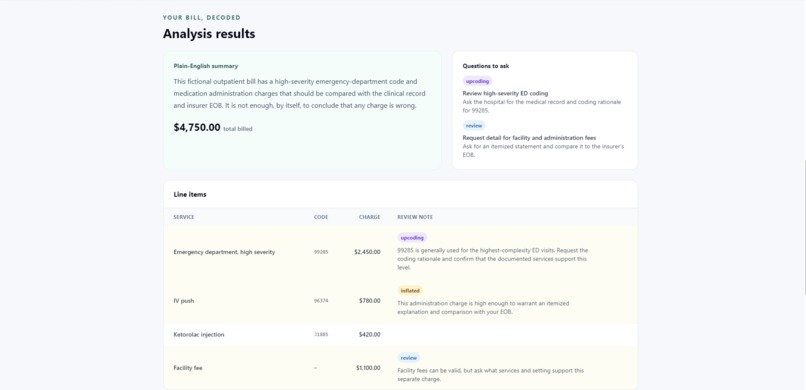Click the $2,450.00 charge
Screen dimensions: 806x390
point(367,252)
